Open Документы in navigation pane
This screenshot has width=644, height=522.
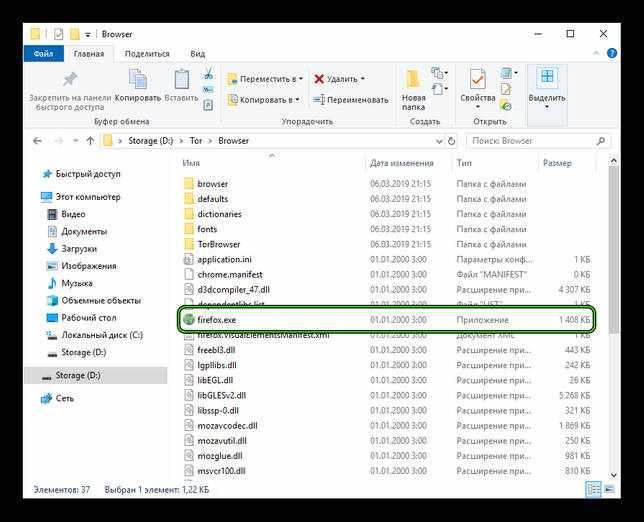pyautogui.click(x=77, y=232)
